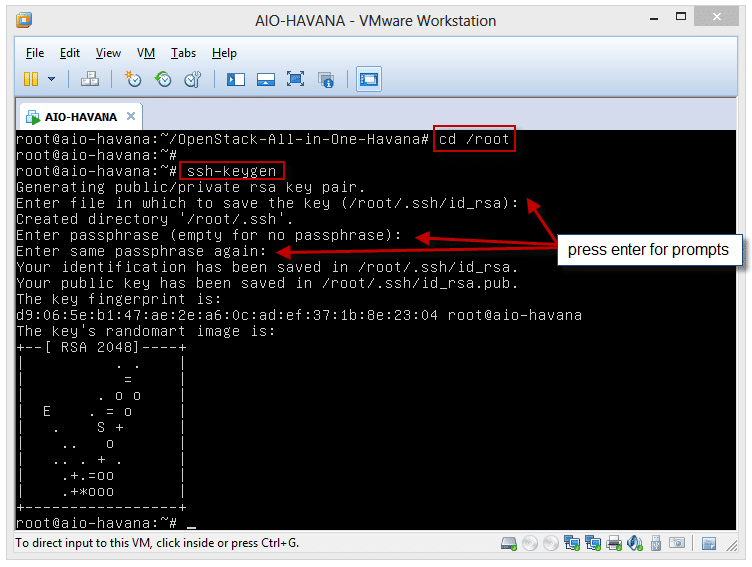Toggle the console view button
Screen dimensions: 752x567
tap(369, 79)
